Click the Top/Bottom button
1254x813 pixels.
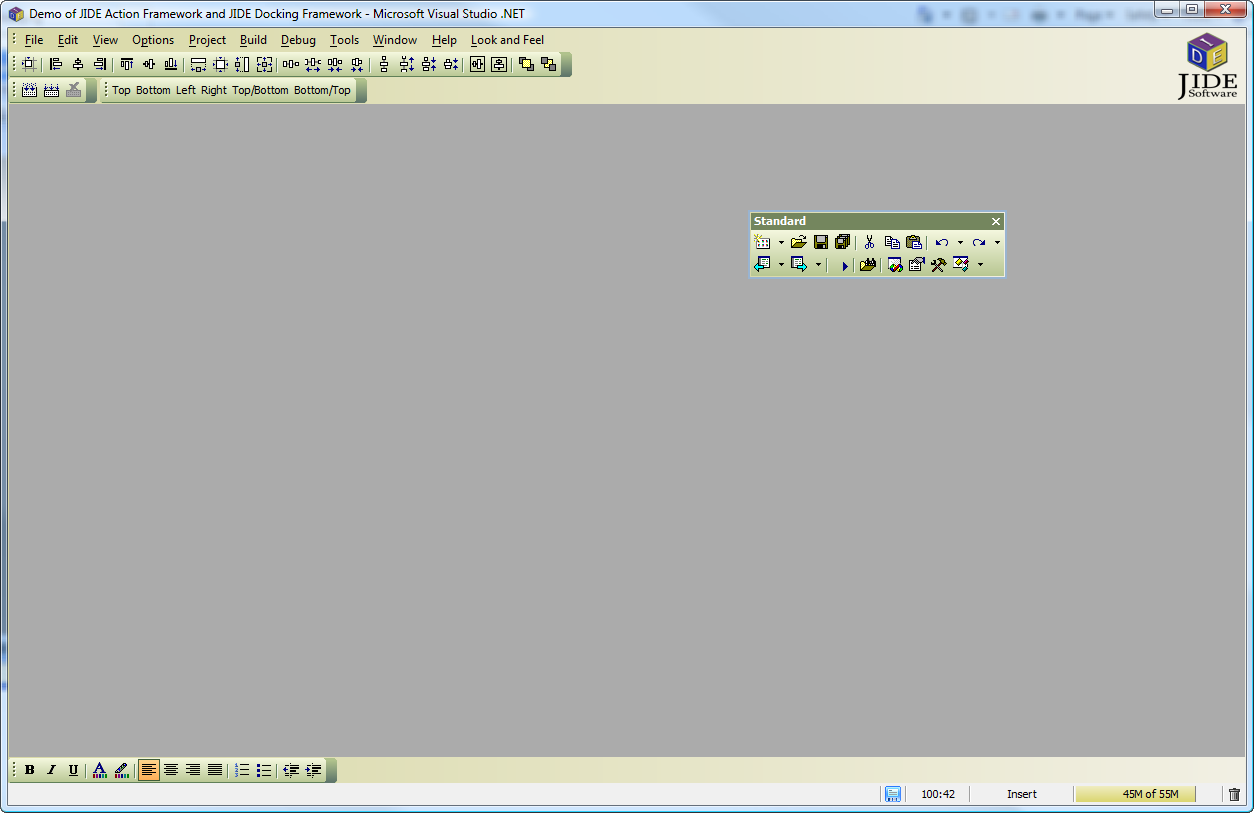click(260, 90)
